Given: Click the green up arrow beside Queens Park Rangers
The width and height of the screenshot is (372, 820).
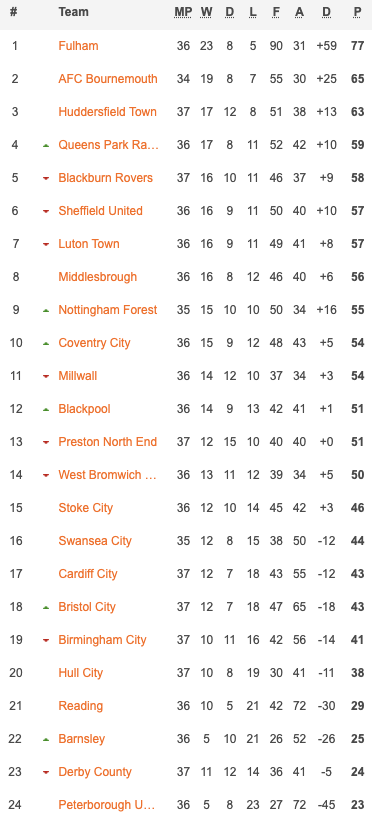Looking at the screenshot, I should (x=46, y=145).
